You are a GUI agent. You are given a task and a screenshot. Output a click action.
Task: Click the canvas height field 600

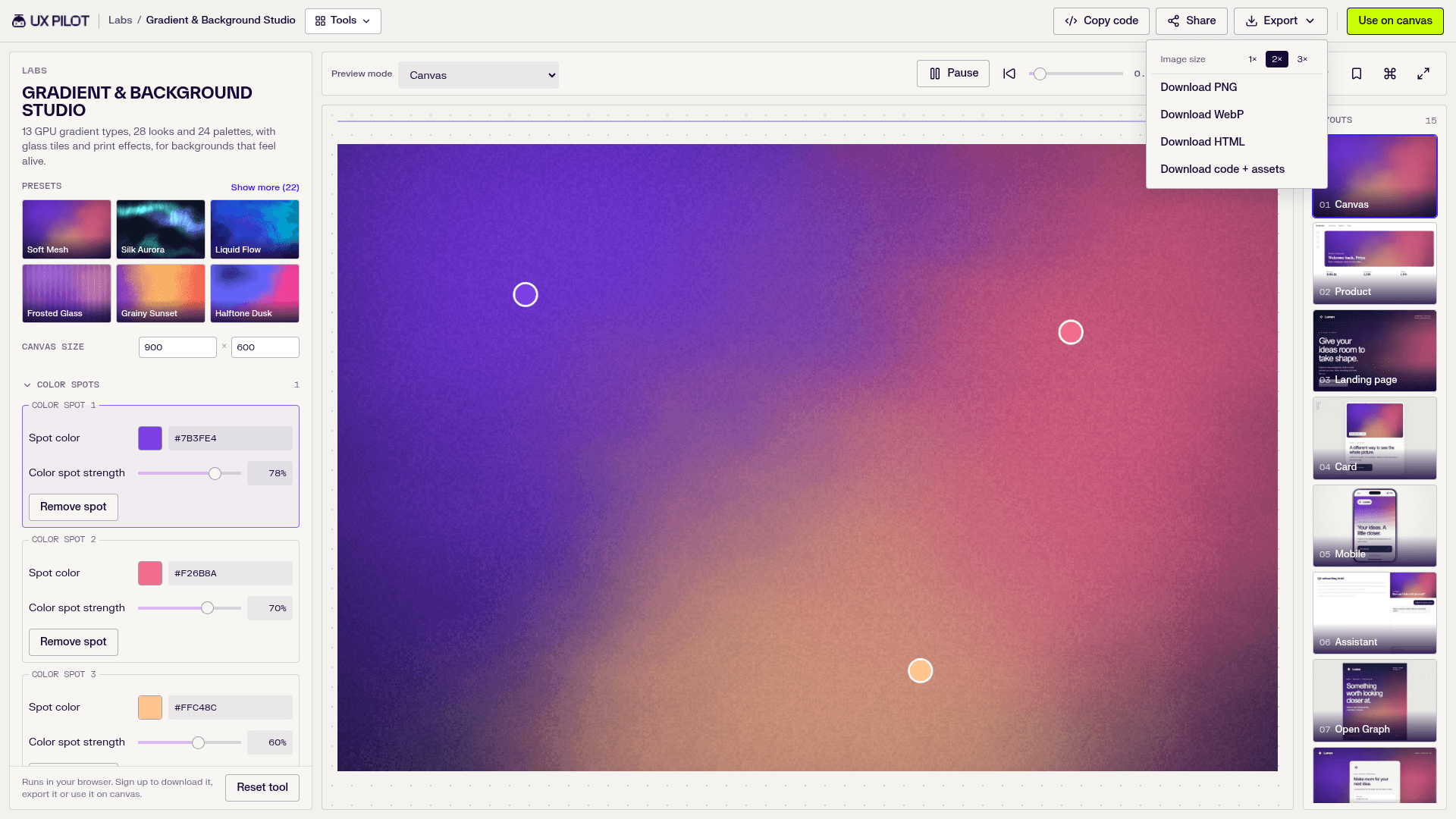(265, 347)
